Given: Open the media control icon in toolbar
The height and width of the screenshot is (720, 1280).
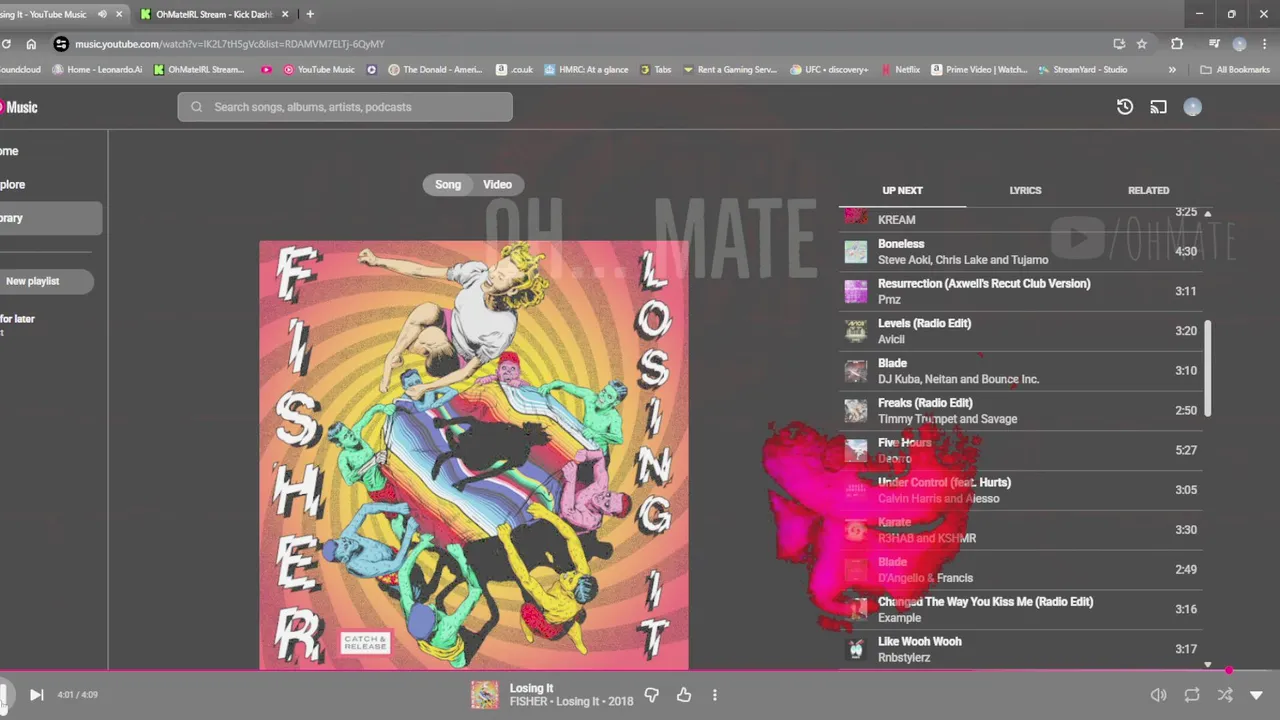Looking at the screenshot, I should click(x=1214, y=44).
